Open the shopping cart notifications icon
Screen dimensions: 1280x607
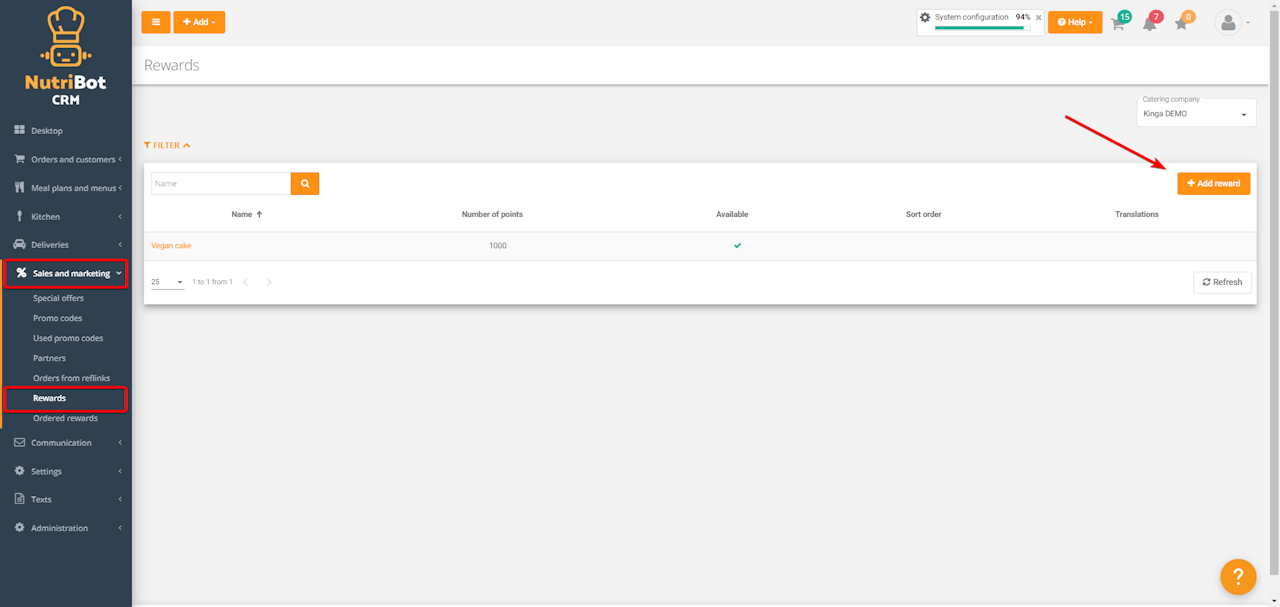coord(1119,23)
